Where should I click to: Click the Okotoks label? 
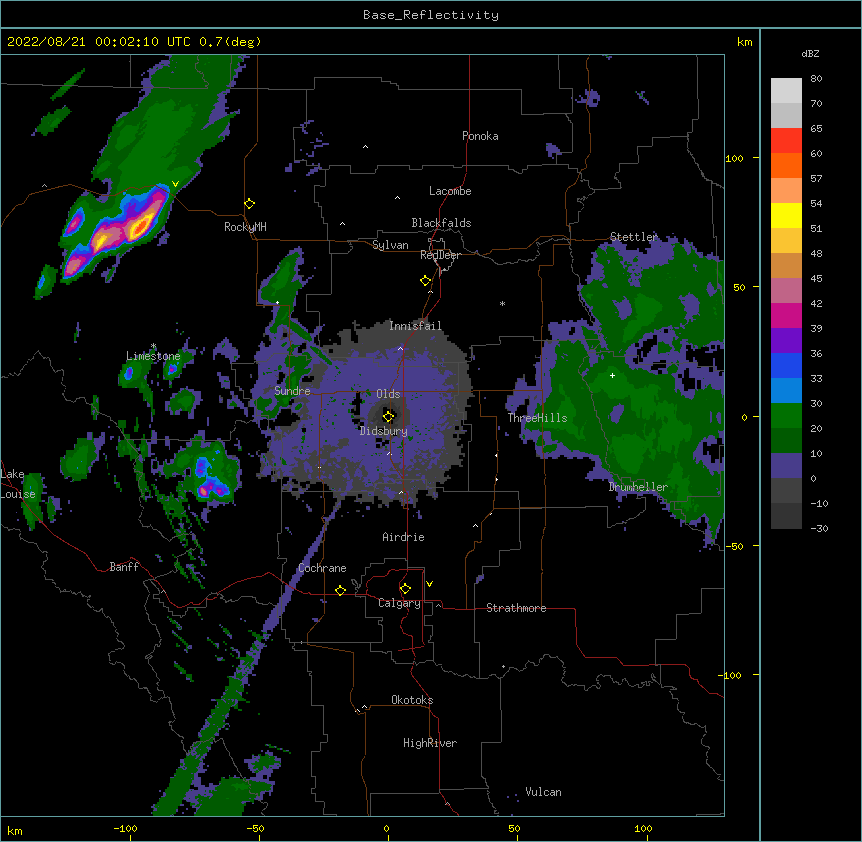(412, 700)
